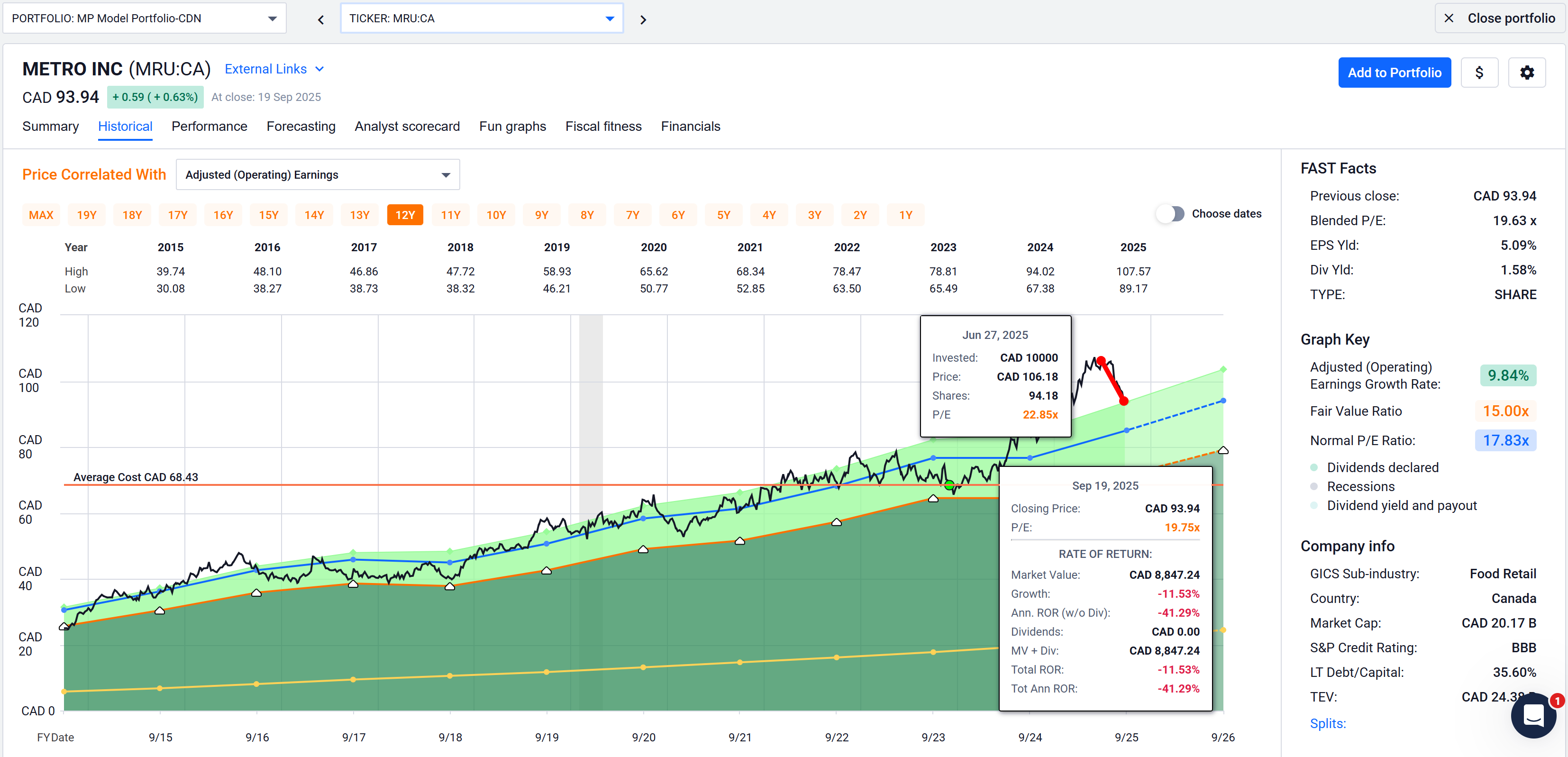Screen dimensions: 1568x757
Task: Select the 5Y time range
Action: click(723, 215)
